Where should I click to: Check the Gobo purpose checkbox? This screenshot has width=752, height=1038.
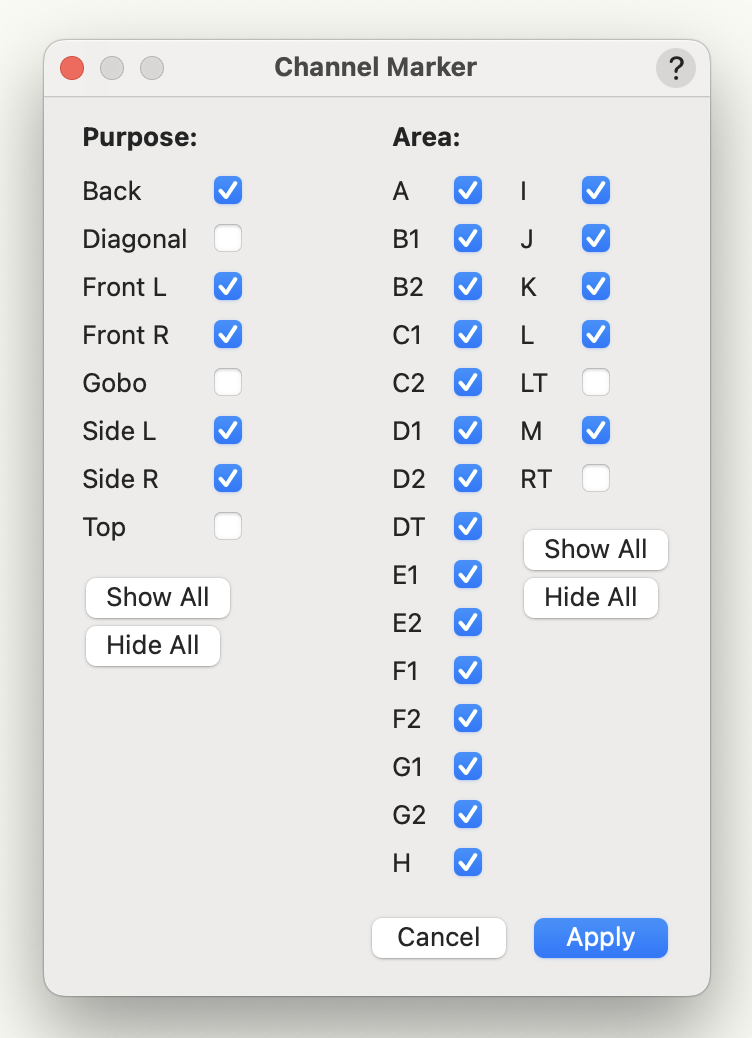click(x=228, y=382)
